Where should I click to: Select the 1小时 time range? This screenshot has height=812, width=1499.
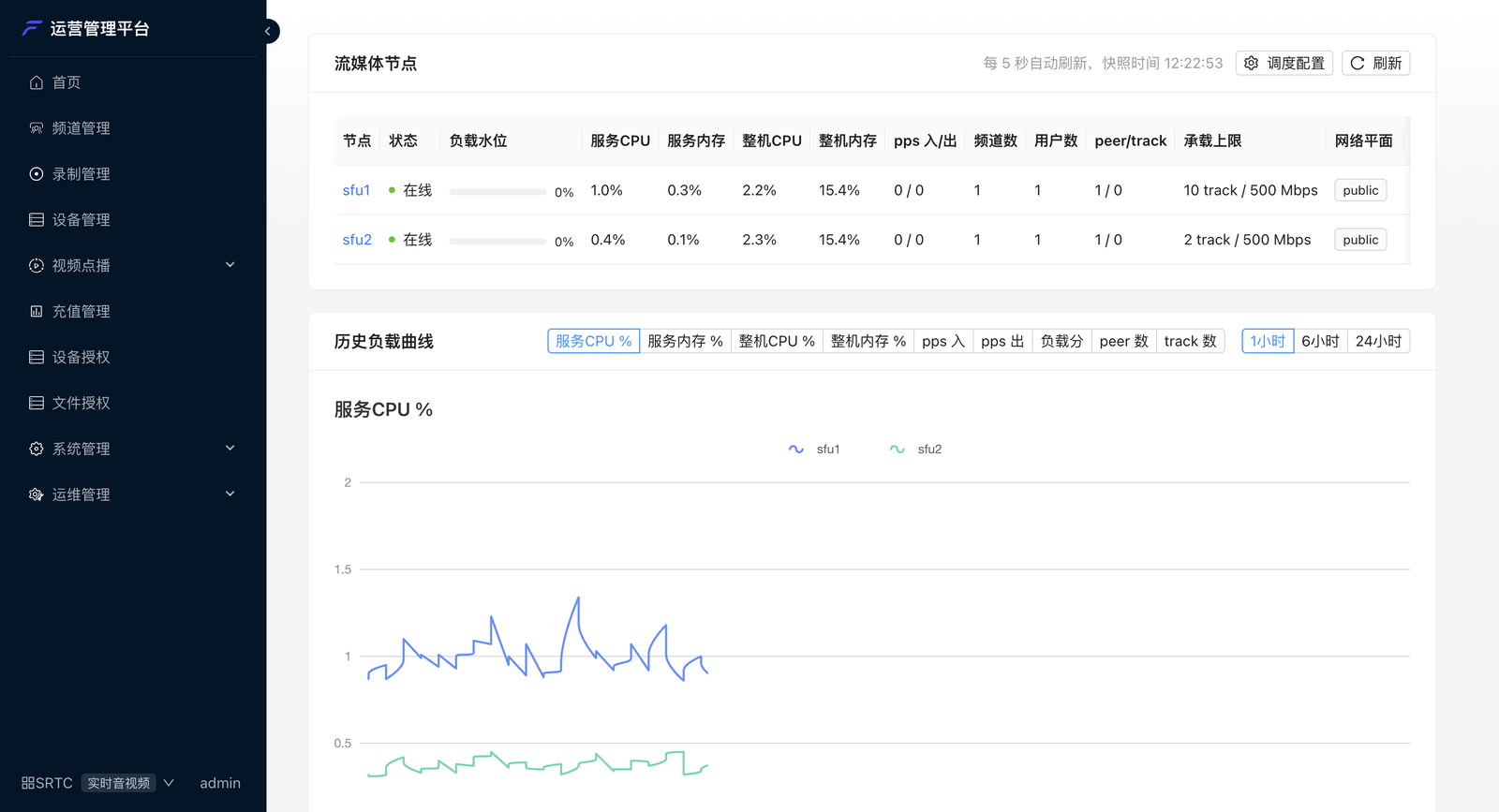pos(1268,341)
